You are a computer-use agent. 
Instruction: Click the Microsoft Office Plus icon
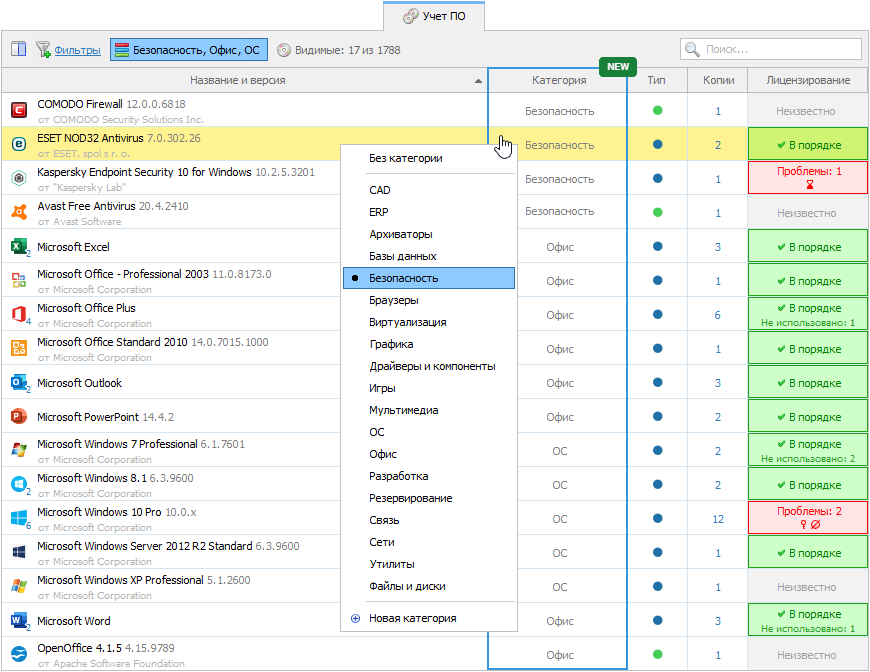[x=20, y=315]
